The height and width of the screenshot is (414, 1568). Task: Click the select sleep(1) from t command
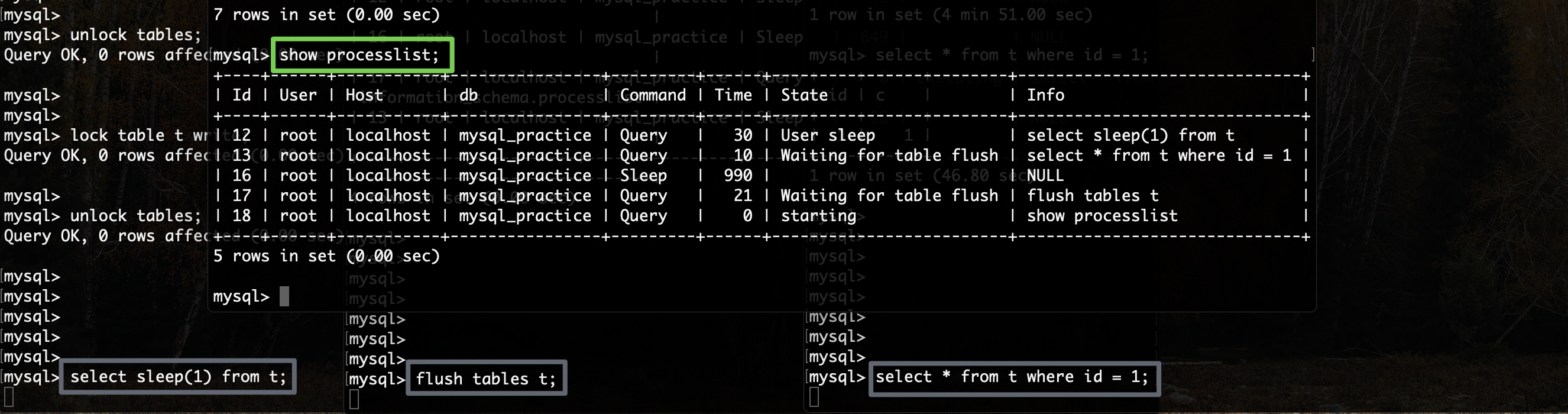[x=178, y=376]
